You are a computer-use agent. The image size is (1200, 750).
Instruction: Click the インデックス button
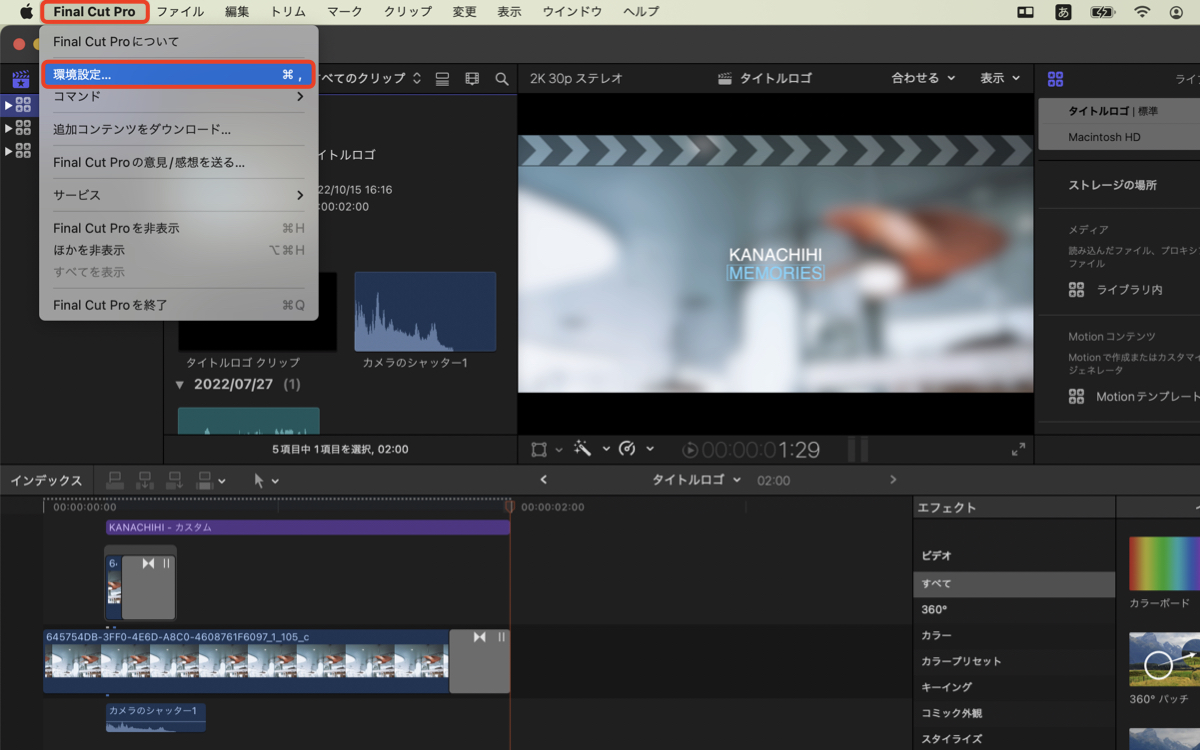pyautogui.click(x=44, y=479)
